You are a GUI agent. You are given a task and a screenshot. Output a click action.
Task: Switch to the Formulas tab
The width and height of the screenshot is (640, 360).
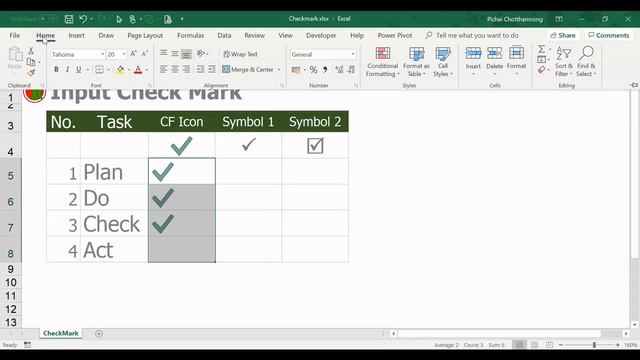click(x=191, y=36)
